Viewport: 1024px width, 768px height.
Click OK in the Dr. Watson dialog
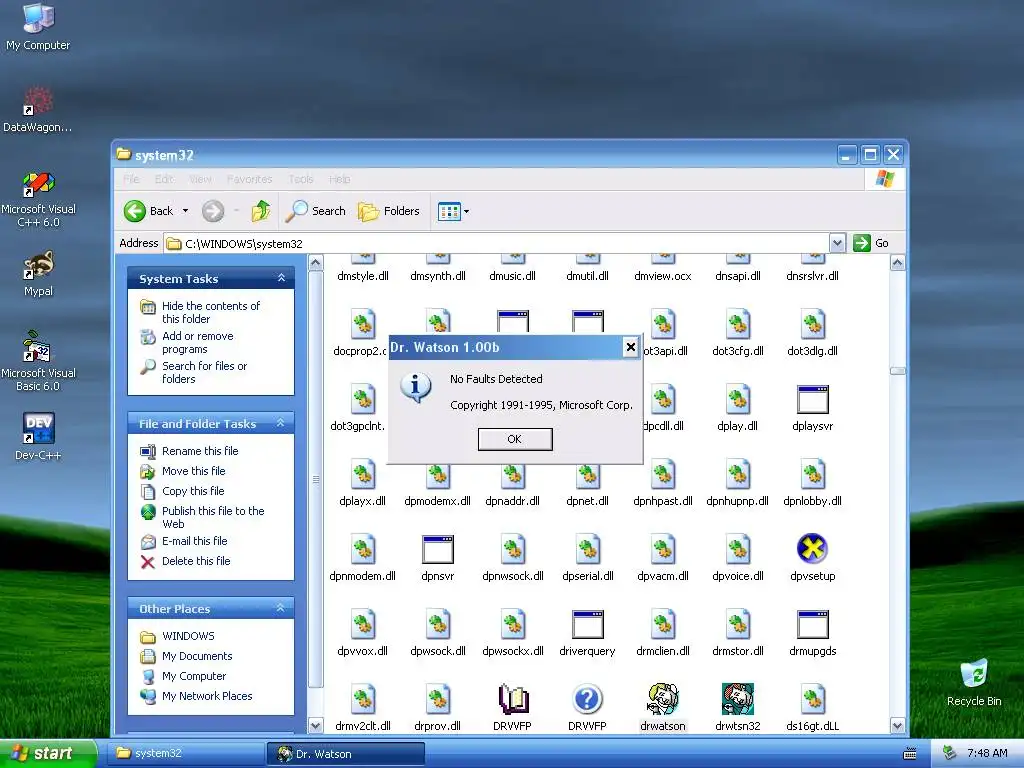[515, 439]
